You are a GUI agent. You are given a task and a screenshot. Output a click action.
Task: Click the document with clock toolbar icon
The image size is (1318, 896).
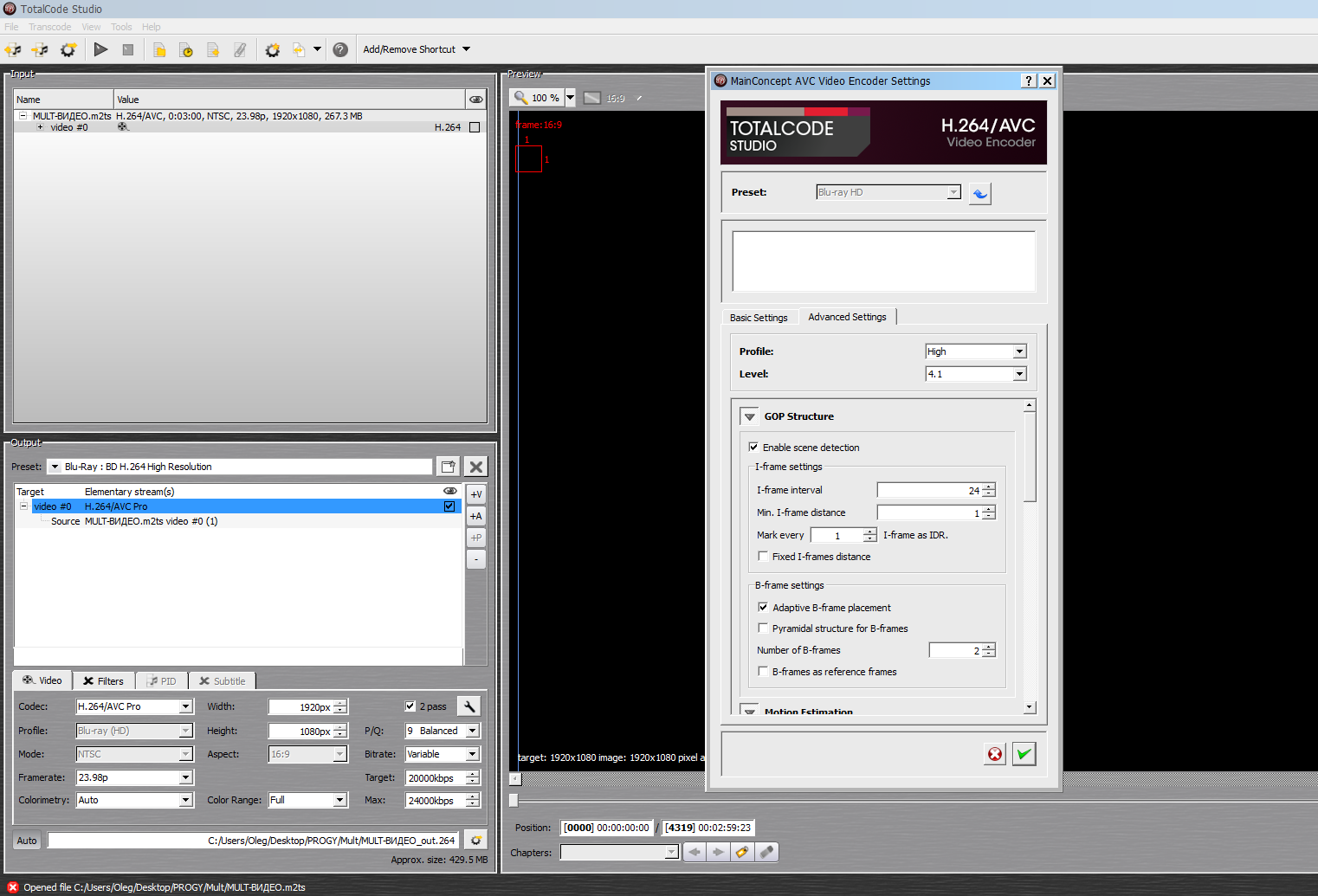(186, 49)
